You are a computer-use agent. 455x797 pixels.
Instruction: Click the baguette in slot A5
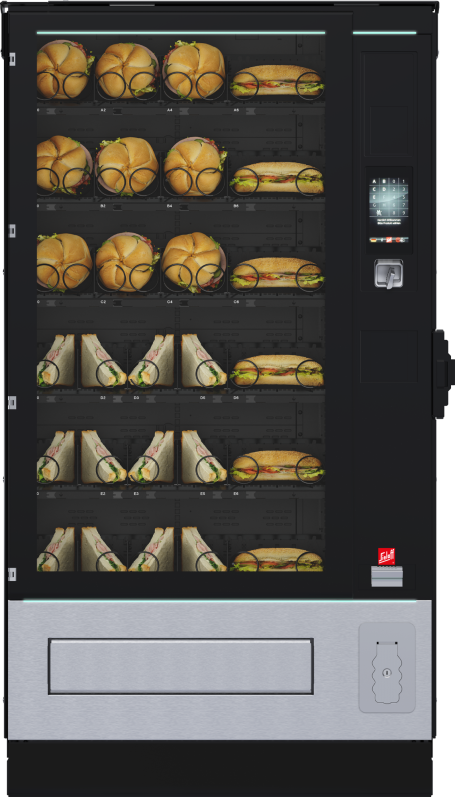click(277, 81)
